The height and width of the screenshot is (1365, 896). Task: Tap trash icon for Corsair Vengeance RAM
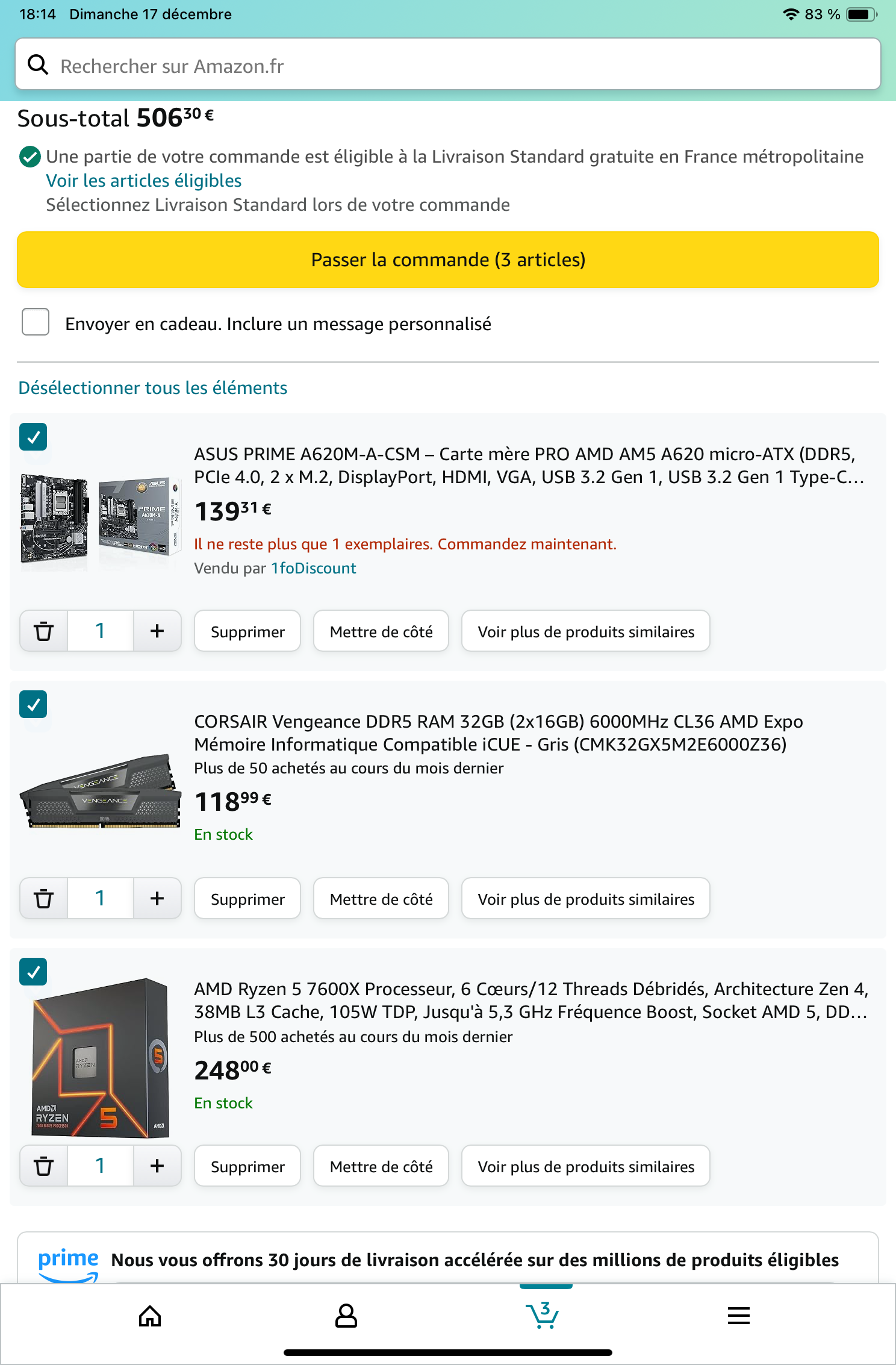point(43,899)
